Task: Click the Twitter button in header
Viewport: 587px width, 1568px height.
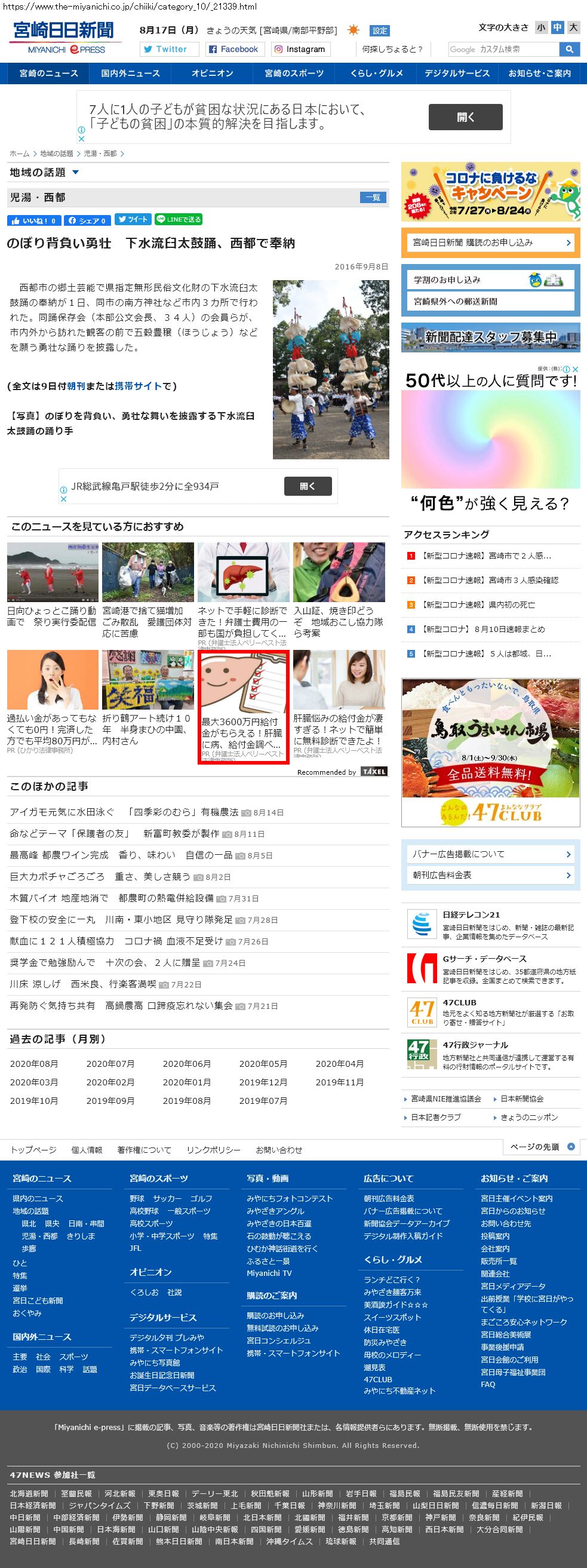Action: pos(168,50)
